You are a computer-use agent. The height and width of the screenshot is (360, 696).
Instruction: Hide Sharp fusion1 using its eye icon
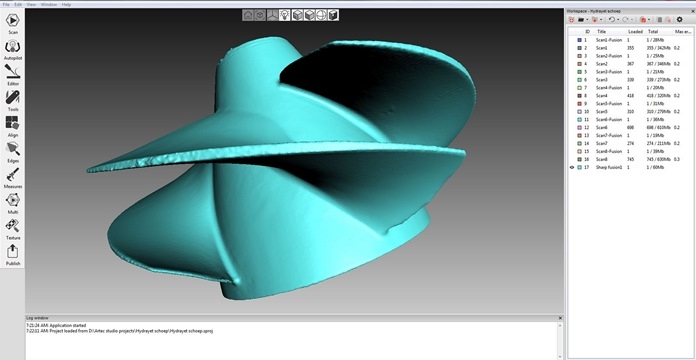tap(572, 167)
